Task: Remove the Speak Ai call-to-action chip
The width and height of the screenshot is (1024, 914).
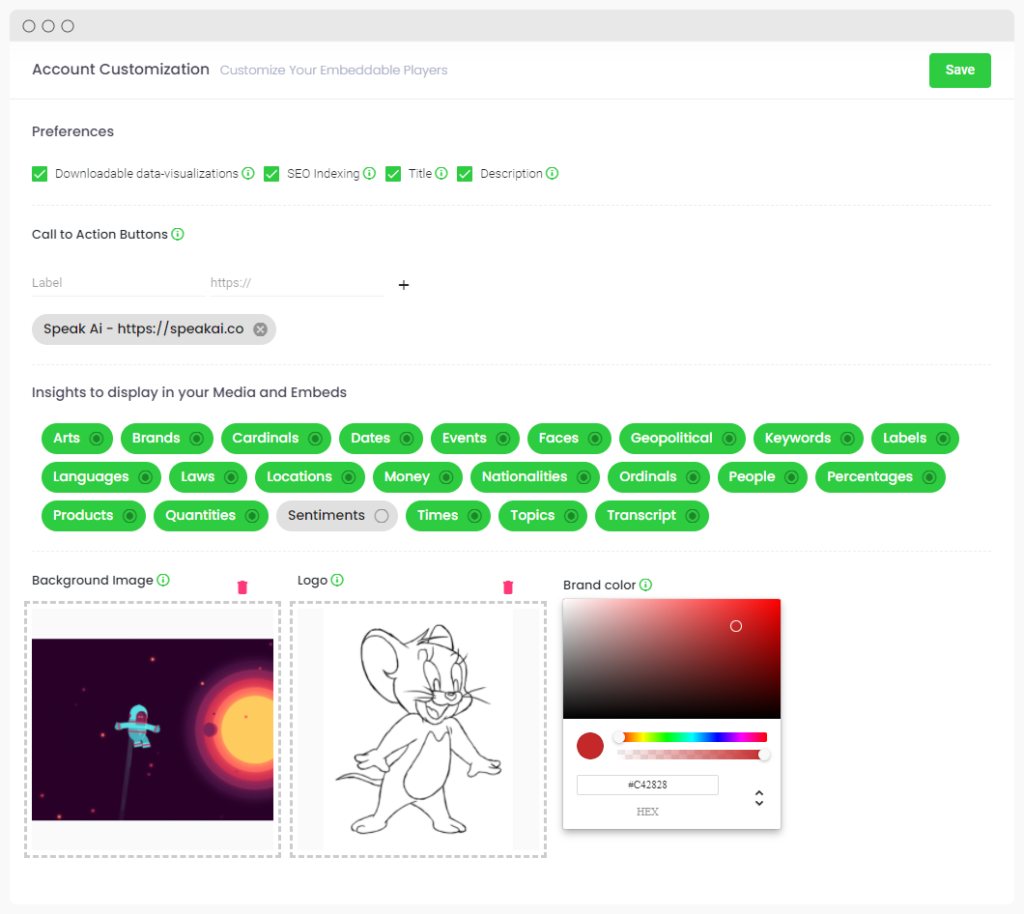Action: (260, 329)
